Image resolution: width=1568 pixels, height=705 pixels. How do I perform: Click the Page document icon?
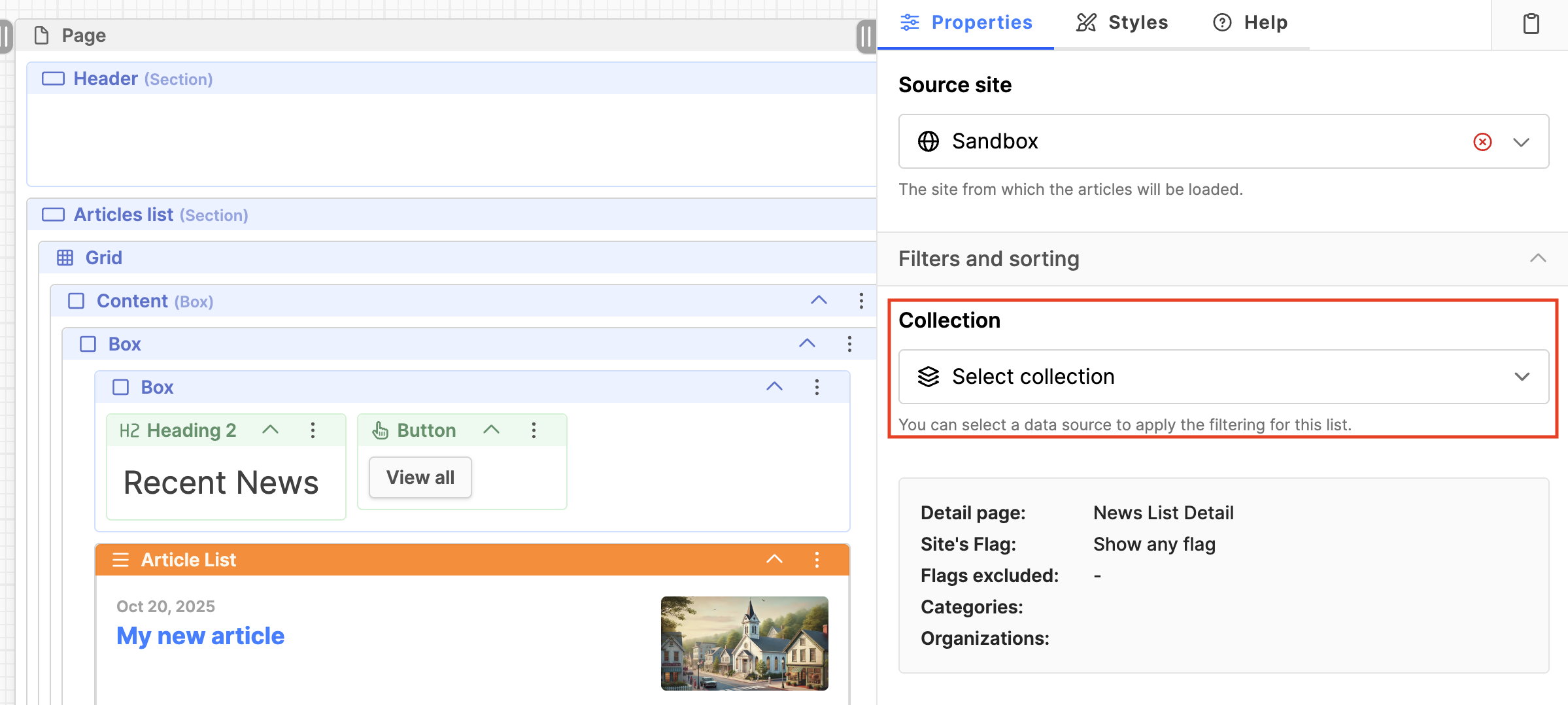pyautogui.click(x=41, y=35)
